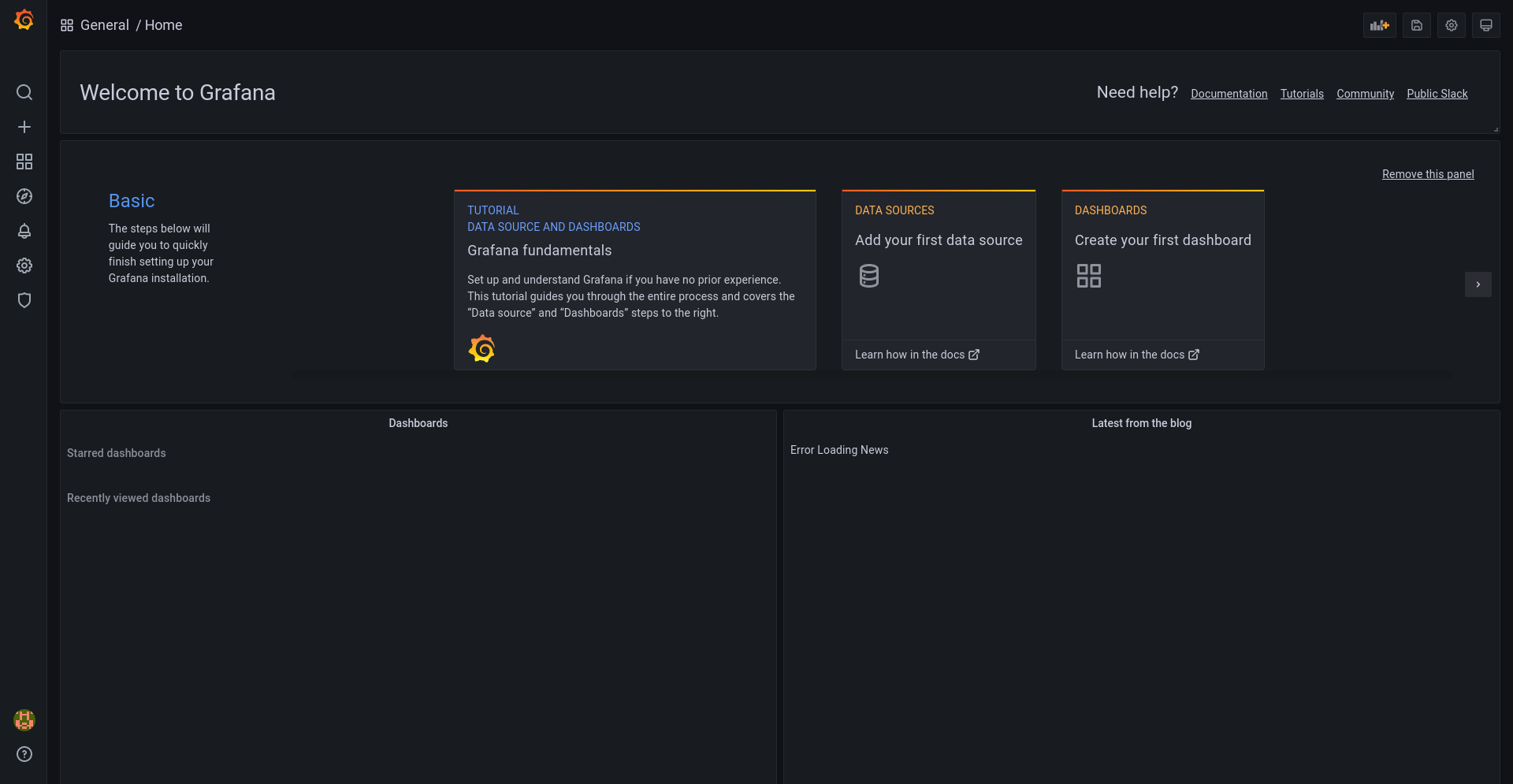The image size is (1513, 784).
Task: Click external link icon in Data Sources card
Action: pyautogui.click(x=974, y=355)
